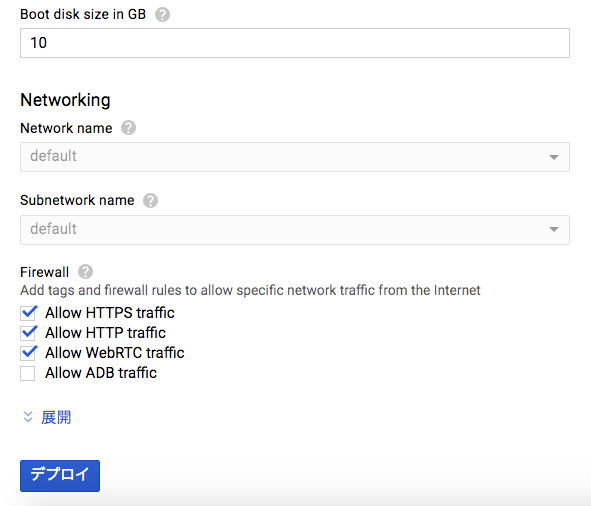The image size is (591, 506).
Task: Click the Firewall help question mark
Action: pyautogui.click(x=85, y=272)
